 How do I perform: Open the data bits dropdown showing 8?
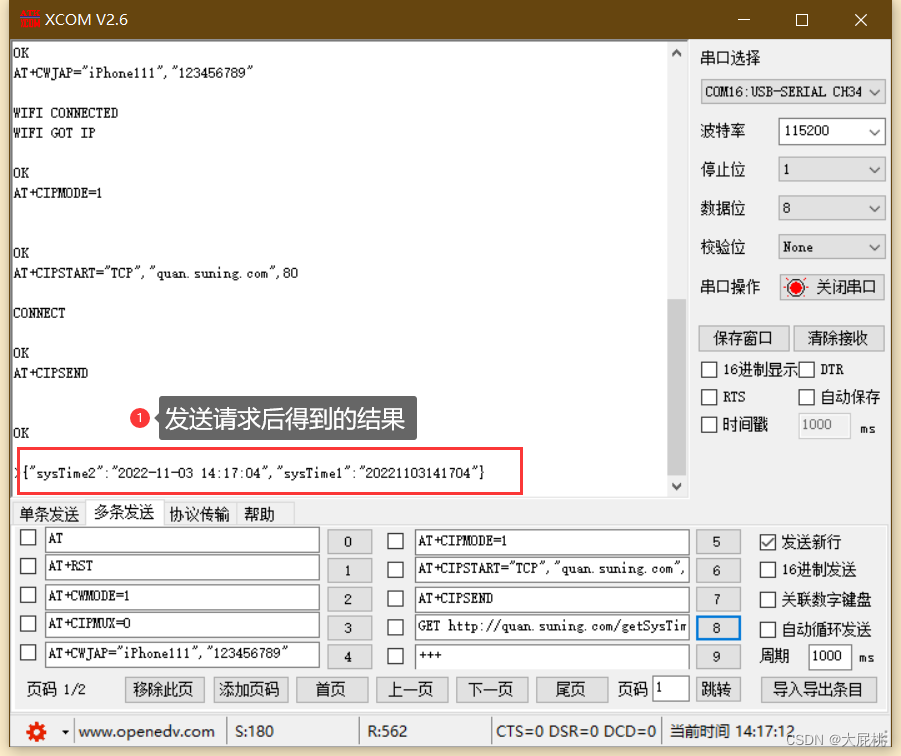tap(831, 209)
